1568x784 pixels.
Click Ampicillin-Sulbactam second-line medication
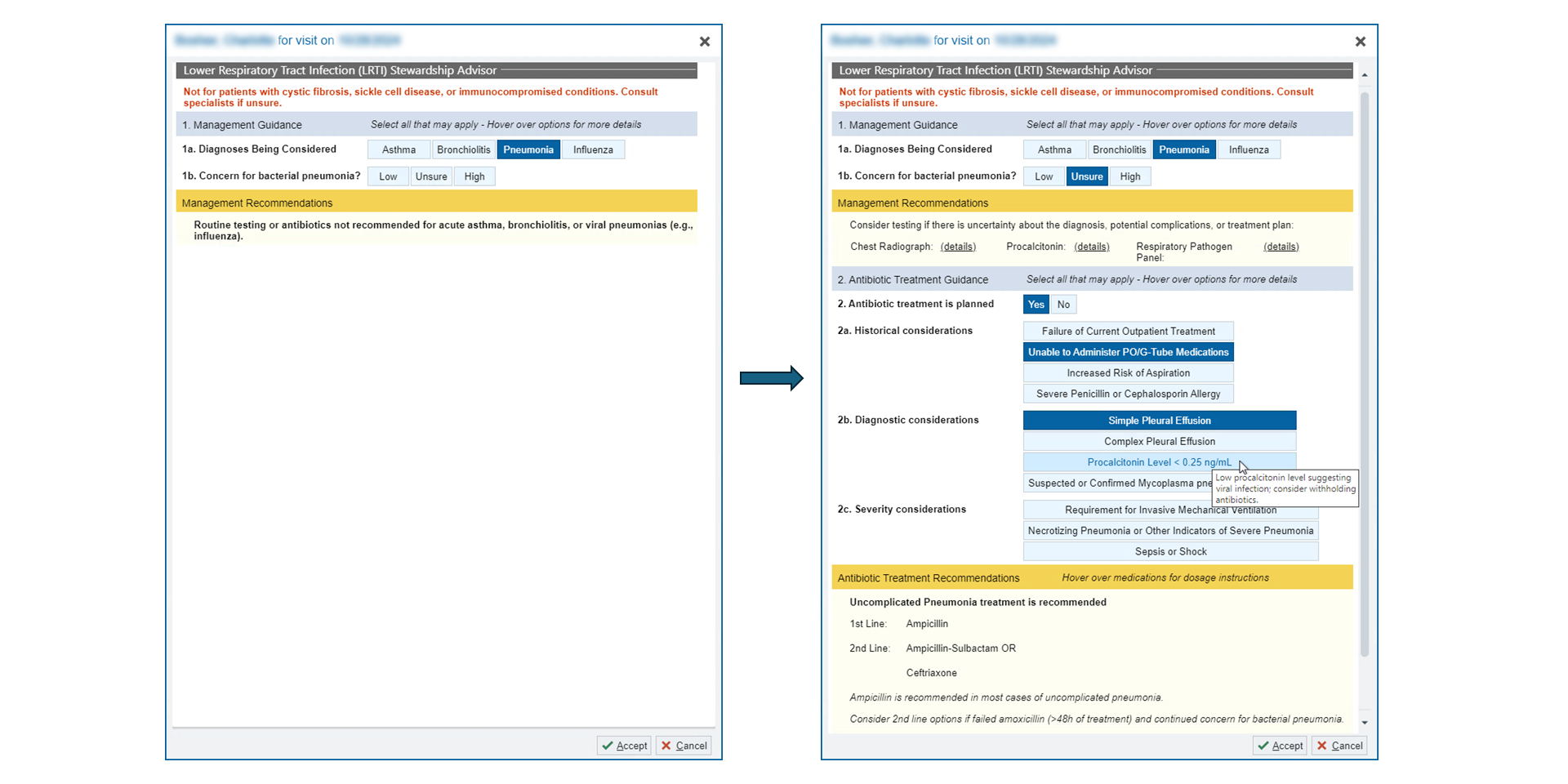coord(953,648)
